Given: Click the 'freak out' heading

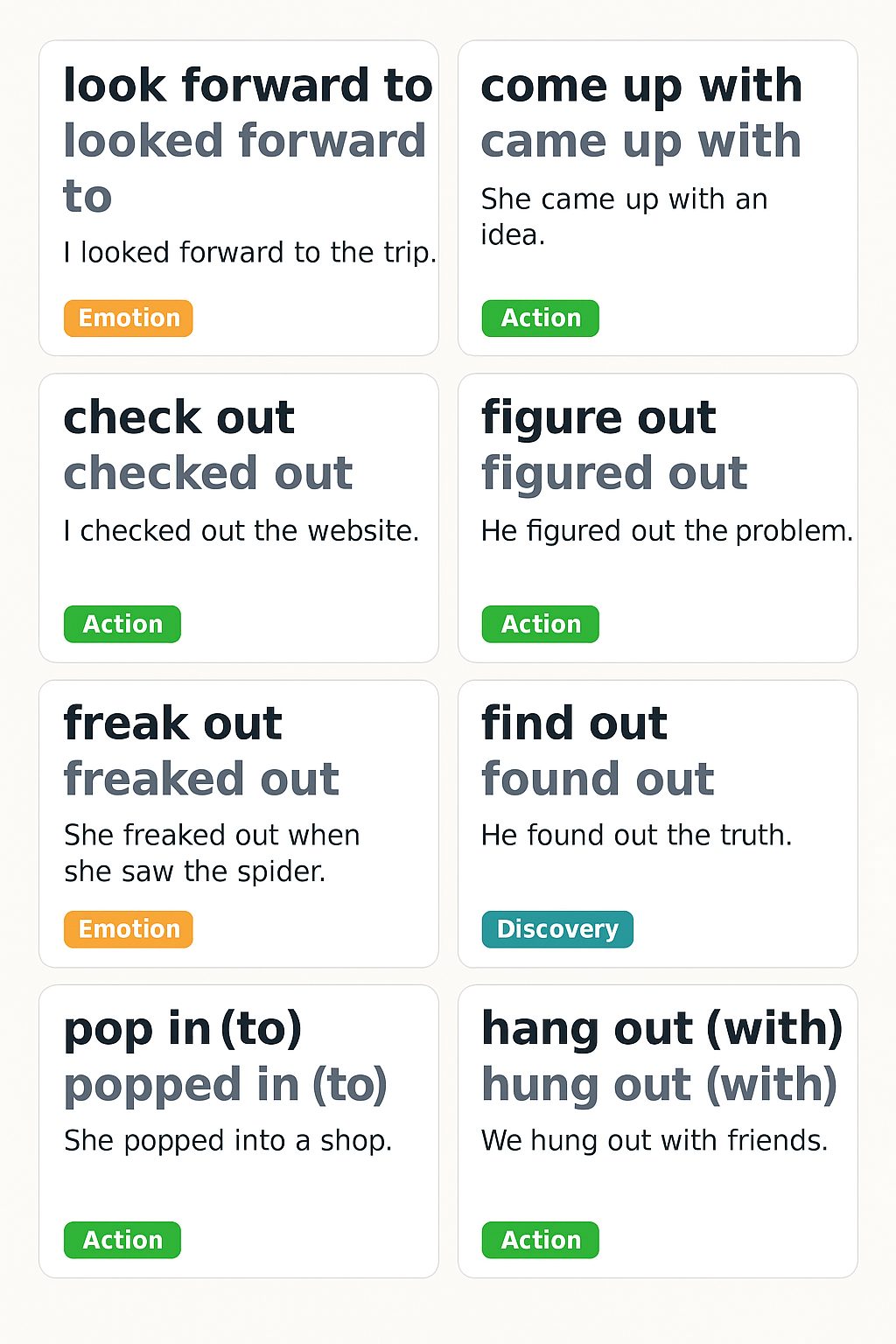Looking at the screenshot, I should point(173,724).
